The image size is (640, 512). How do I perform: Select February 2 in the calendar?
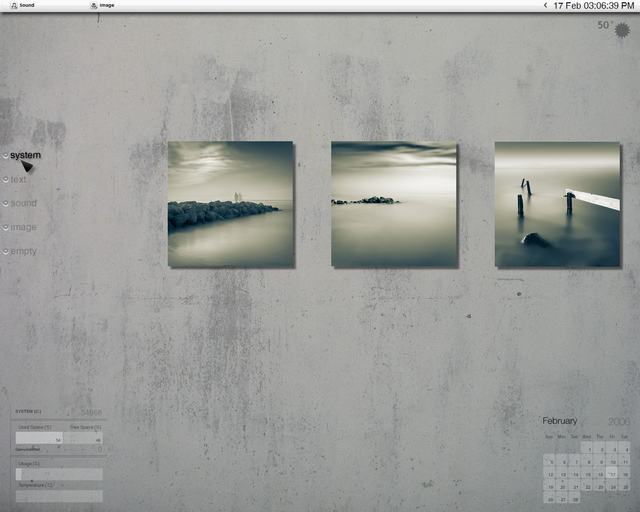click(x=599, y=447)
